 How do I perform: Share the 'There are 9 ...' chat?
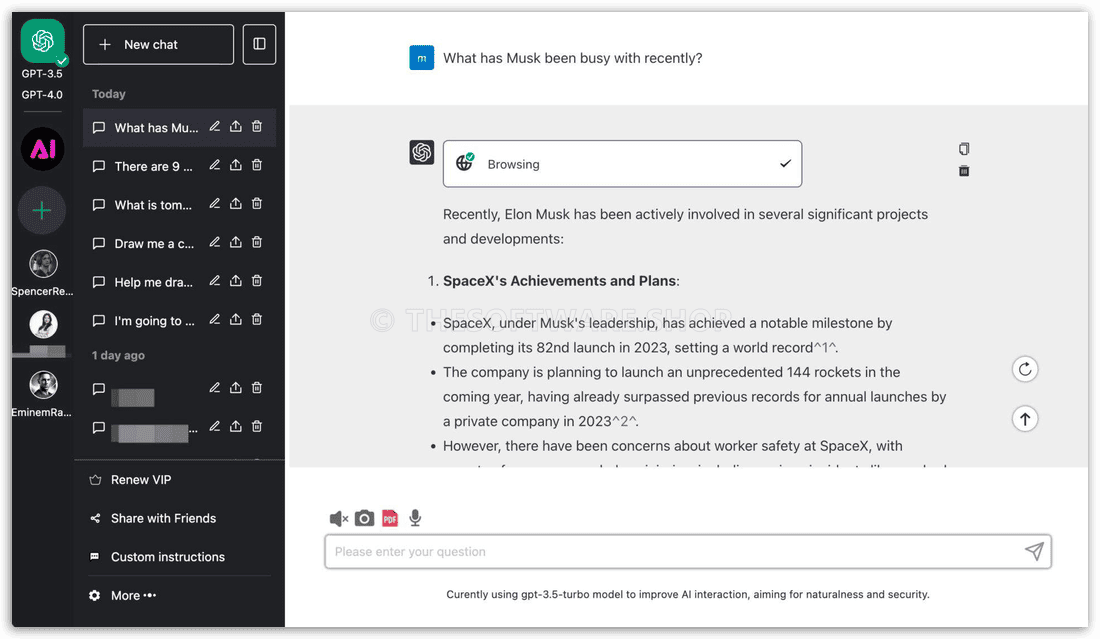click(236, 165)
